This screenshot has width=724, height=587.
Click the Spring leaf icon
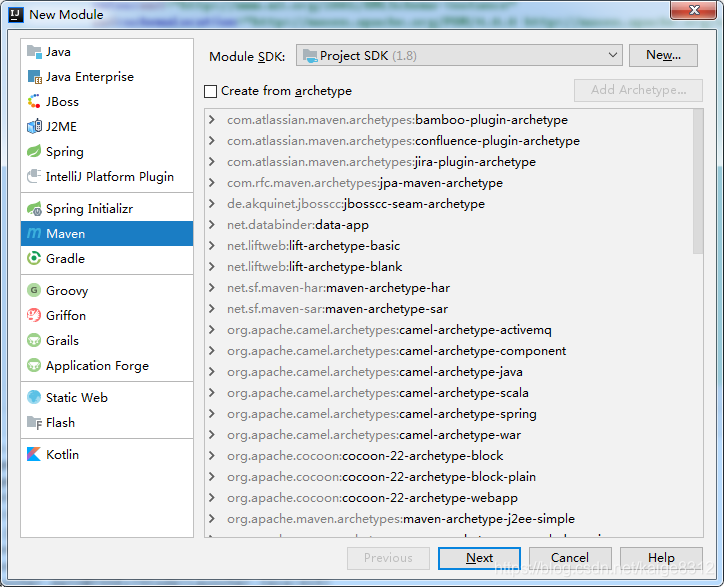(x=34, y=151)
